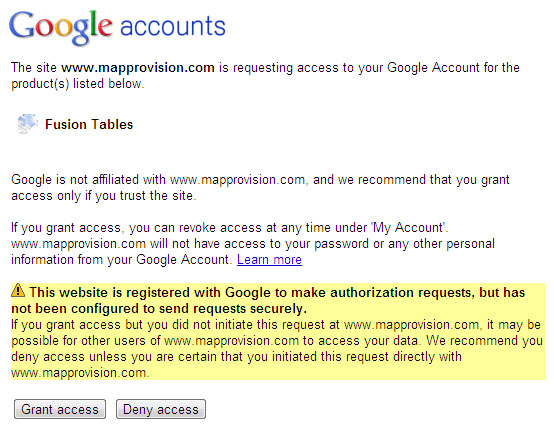Click www.mapprovision.com in the 'not affiliated' sentence
The width and height of the screenshot is (554, 429).
pyautogui.click(x=237, y=180)
